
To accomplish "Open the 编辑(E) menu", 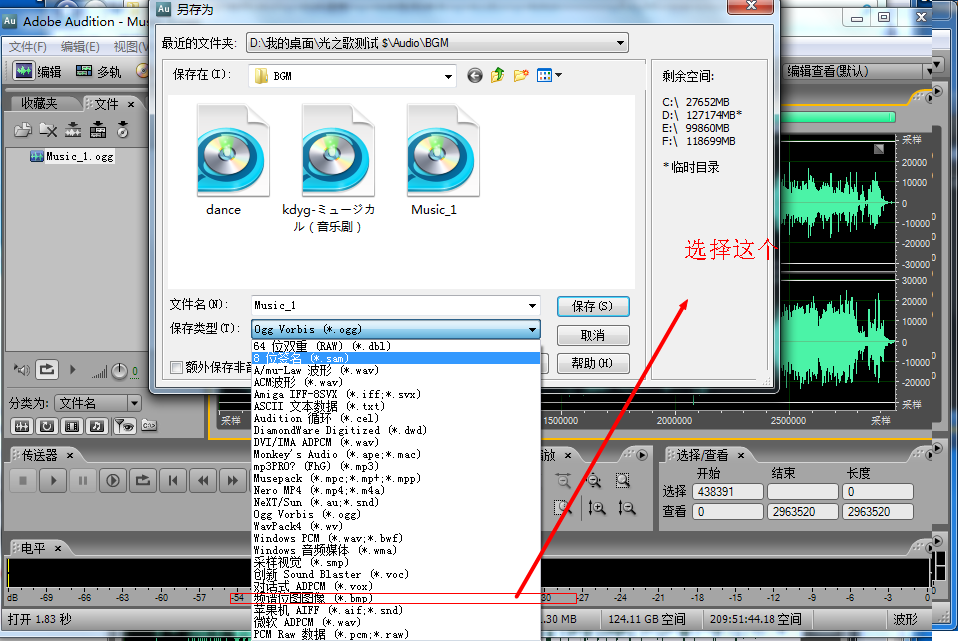I will tap(80, 46).
